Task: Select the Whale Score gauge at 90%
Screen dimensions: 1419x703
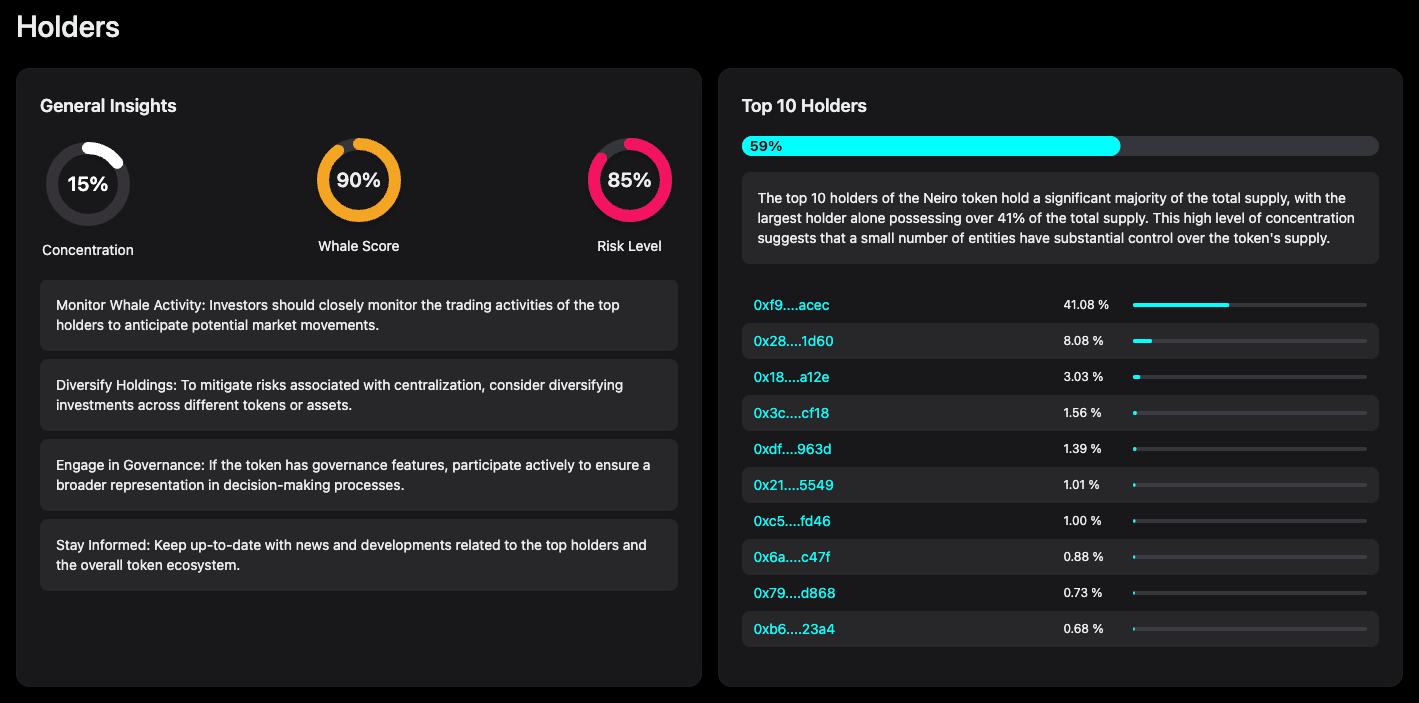Action: pos(358,181)
